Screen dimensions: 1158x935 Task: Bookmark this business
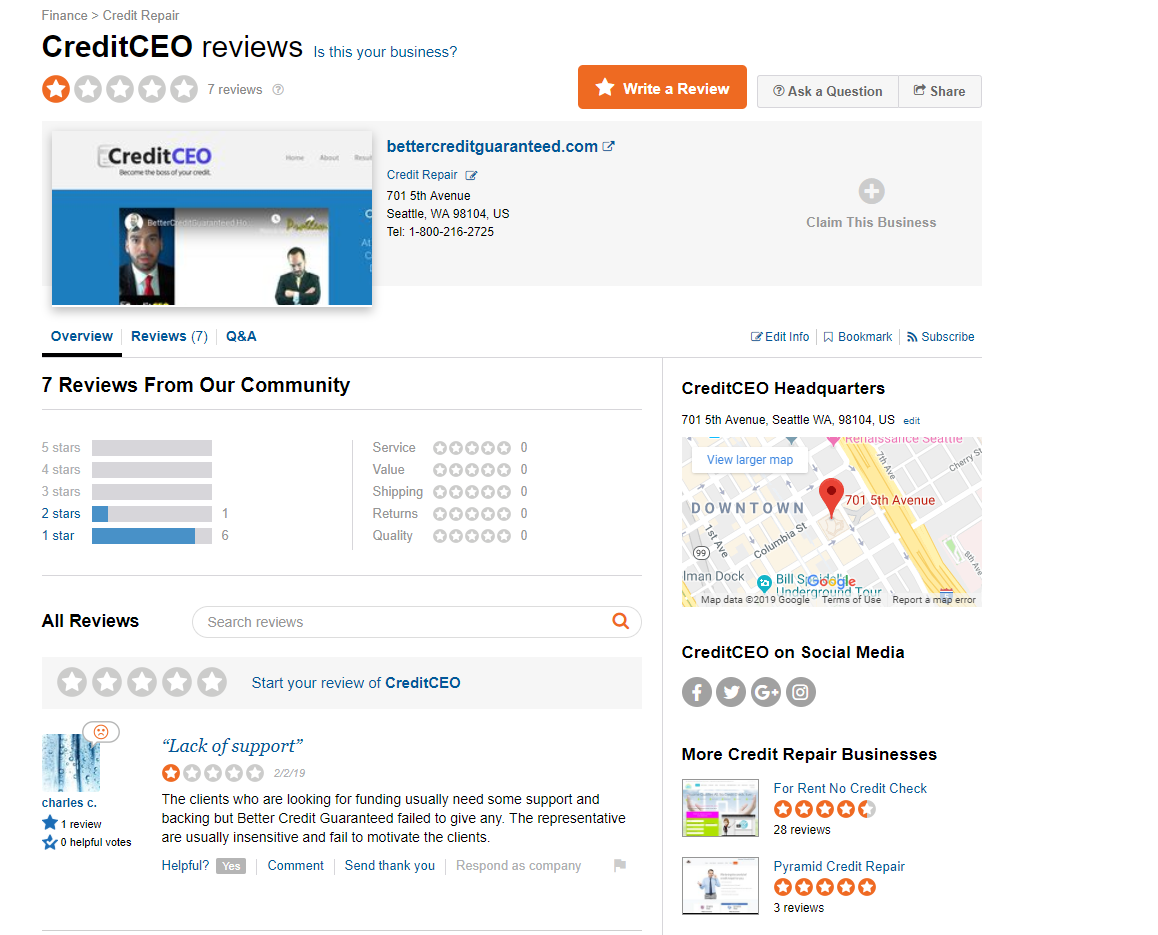point(857,337)
